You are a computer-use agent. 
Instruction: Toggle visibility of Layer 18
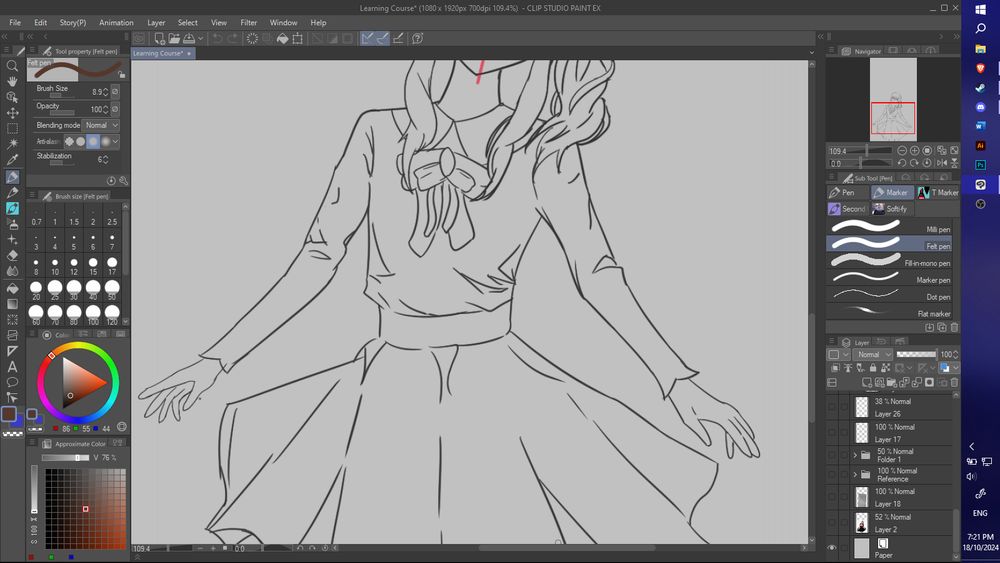[x=831, y=497]
